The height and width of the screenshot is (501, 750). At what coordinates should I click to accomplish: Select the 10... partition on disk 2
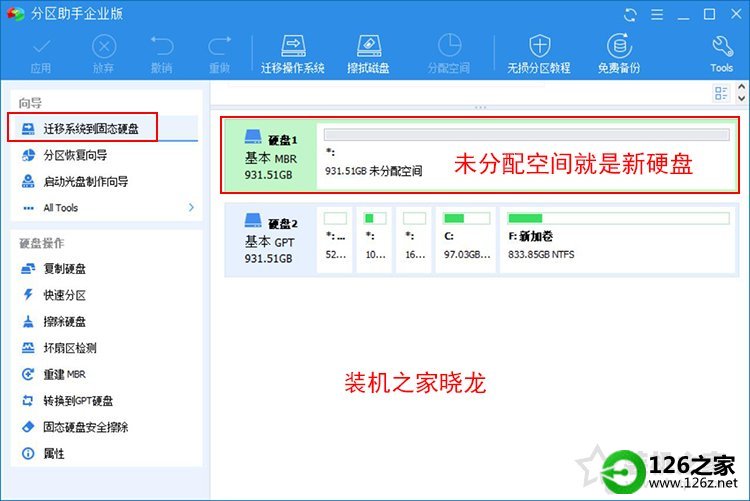coord(375,239)
